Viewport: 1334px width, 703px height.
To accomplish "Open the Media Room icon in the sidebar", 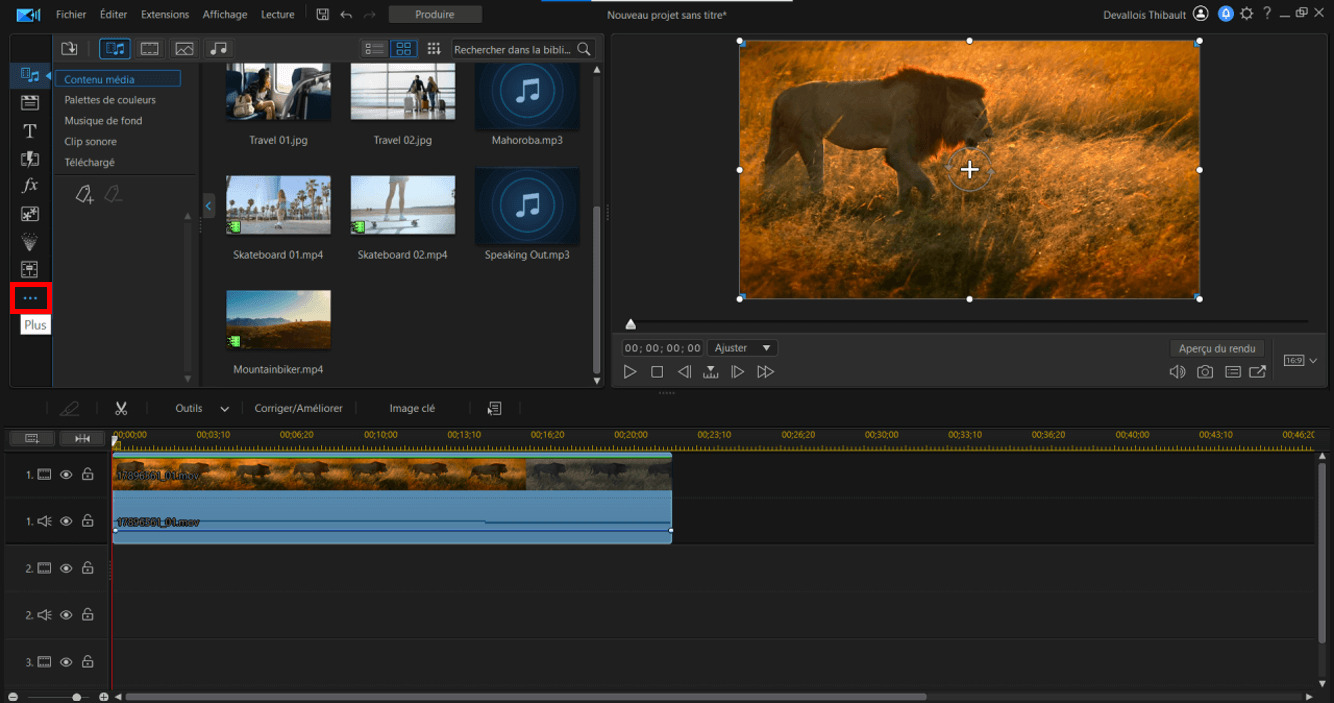I will [30, 75].
